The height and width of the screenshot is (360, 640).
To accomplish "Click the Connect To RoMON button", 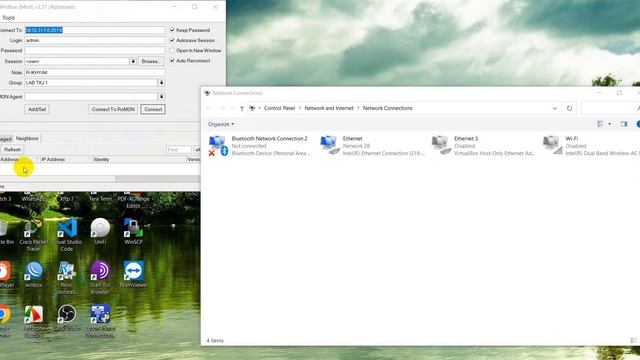I will point(113,109).
